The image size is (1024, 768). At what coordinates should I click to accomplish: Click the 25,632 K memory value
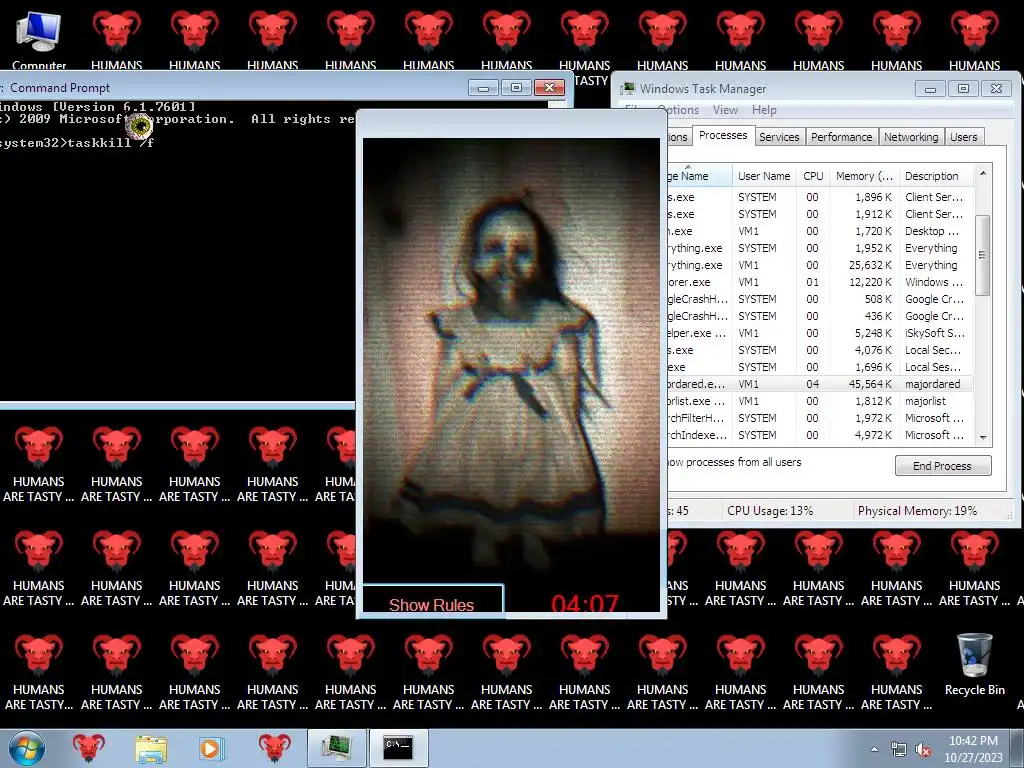pos(870,265)
